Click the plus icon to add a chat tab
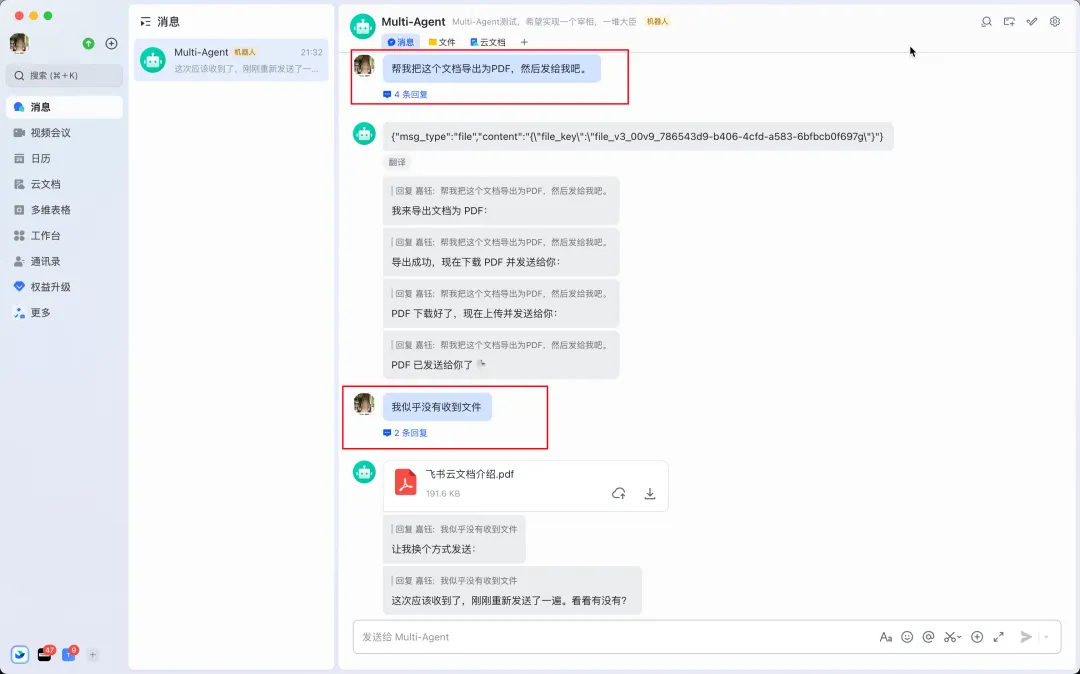1080x674 pixels. tap(524, 42)
